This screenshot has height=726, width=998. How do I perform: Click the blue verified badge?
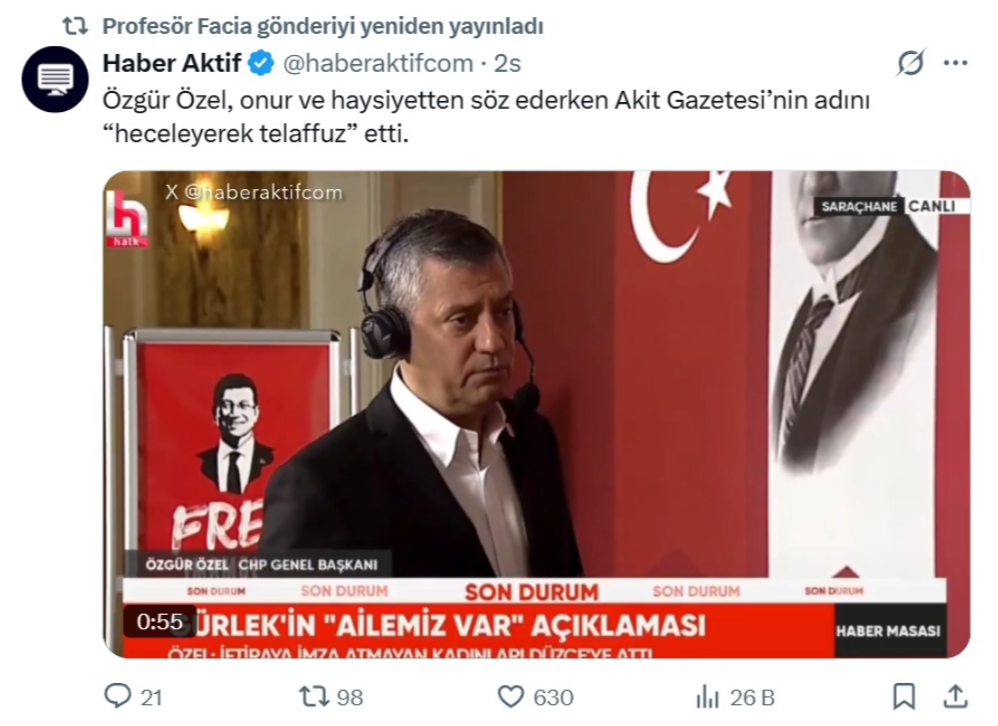click(x=261, y=63)
